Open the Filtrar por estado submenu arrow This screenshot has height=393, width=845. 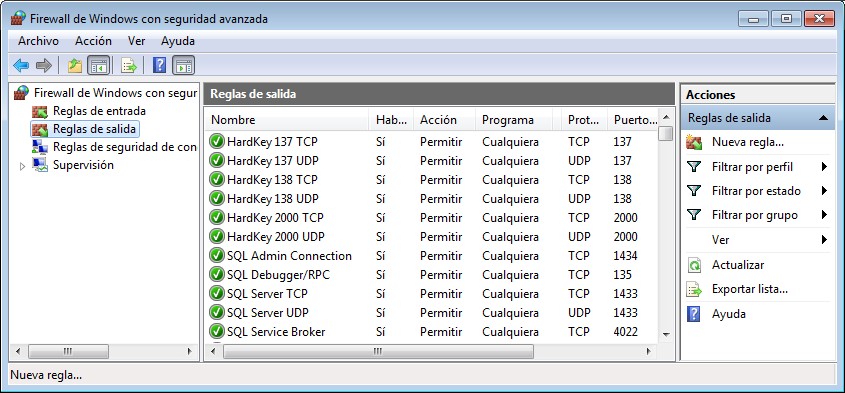click(824, 191)
